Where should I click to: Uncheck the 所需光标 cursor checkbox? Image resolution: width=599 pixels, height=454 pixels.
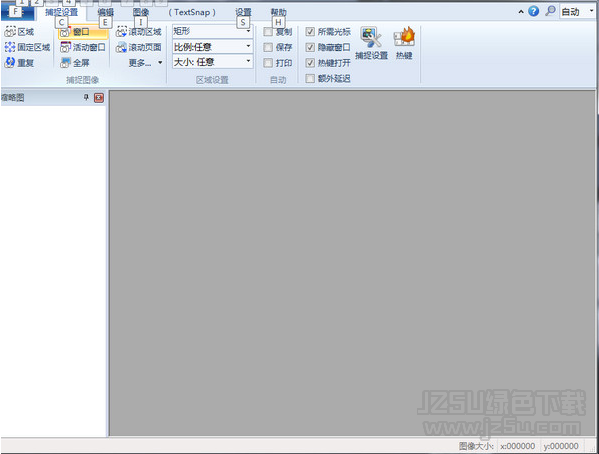(x=310, y=32)
